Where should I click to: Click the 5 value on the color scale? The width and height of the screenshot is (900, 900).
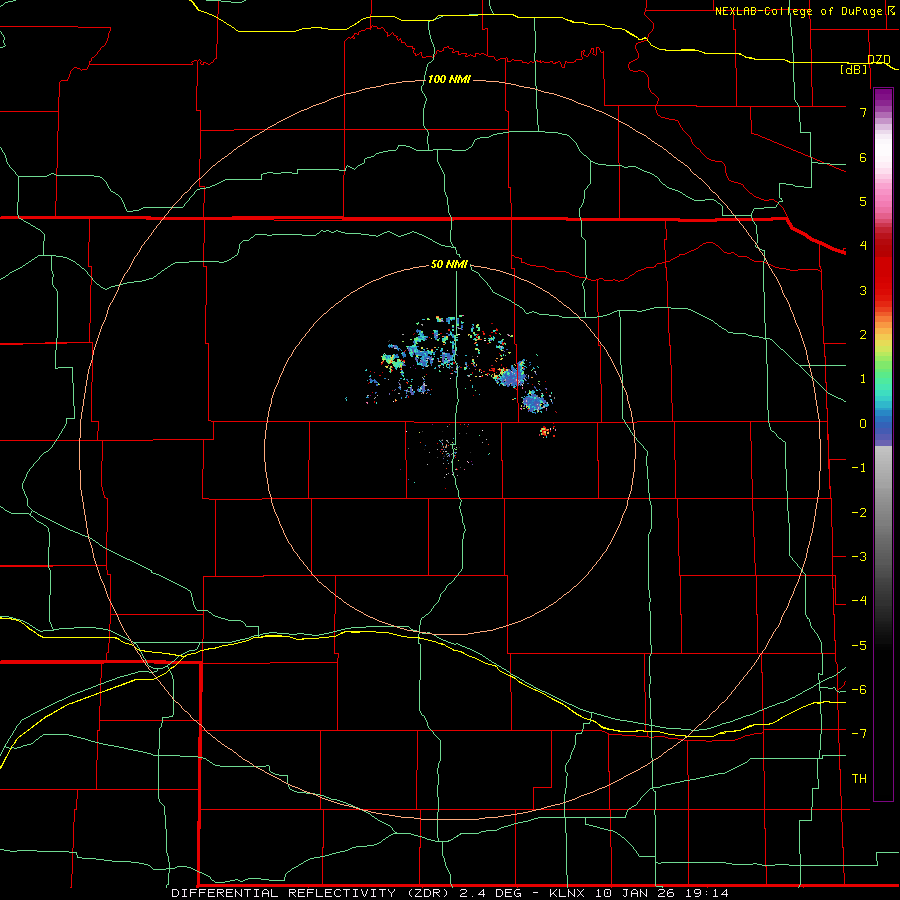point(863,201)
